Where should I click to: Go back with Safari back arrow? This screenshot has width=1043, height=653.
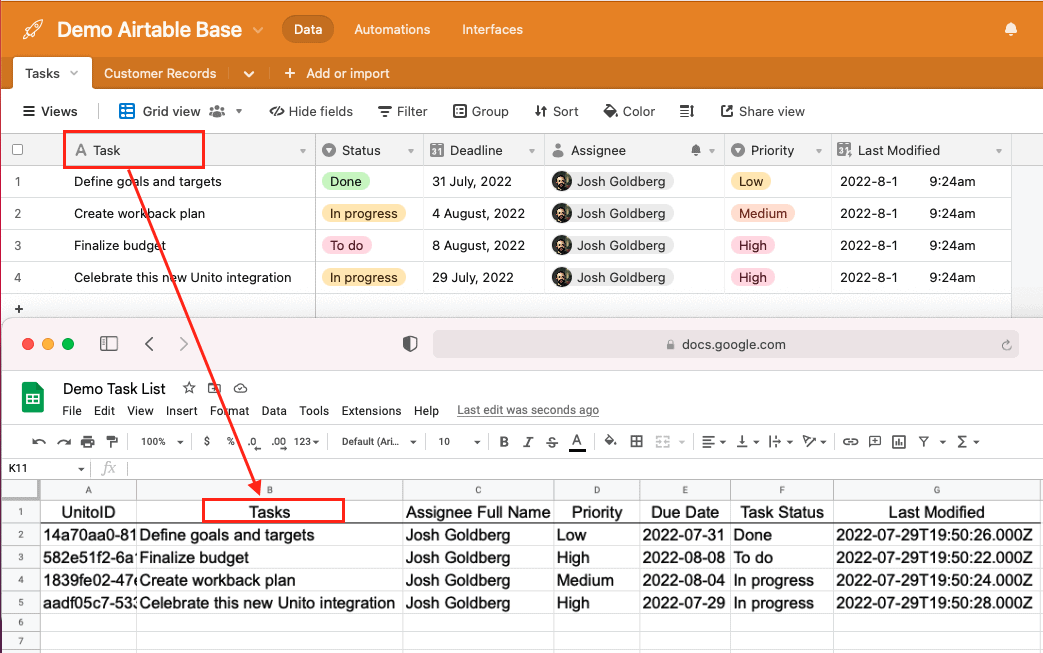point(149,344)
